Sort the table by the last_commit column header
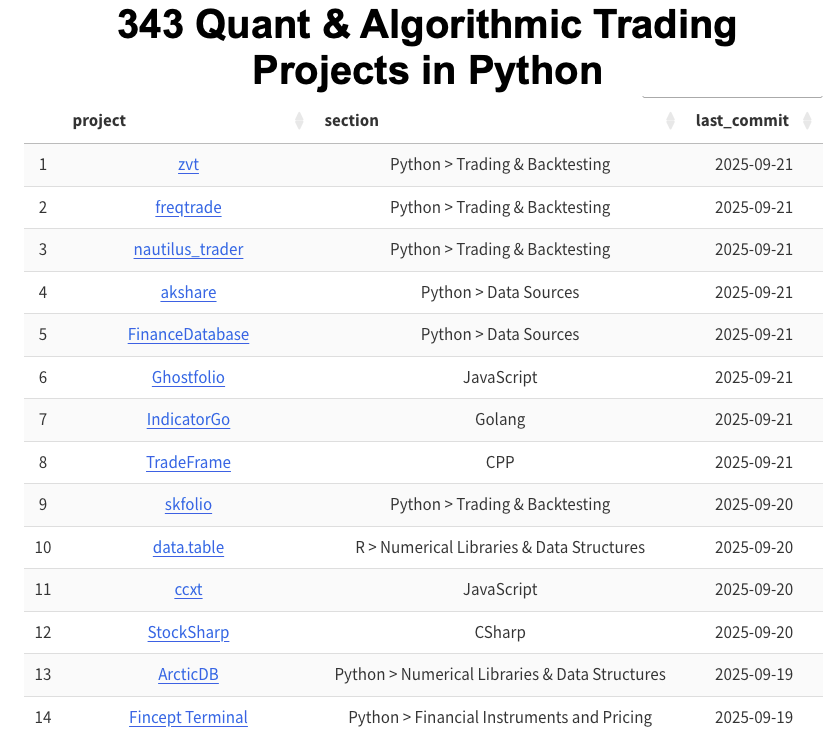The height and width of the screenshot is (732, 839). (x=743, y=120)
